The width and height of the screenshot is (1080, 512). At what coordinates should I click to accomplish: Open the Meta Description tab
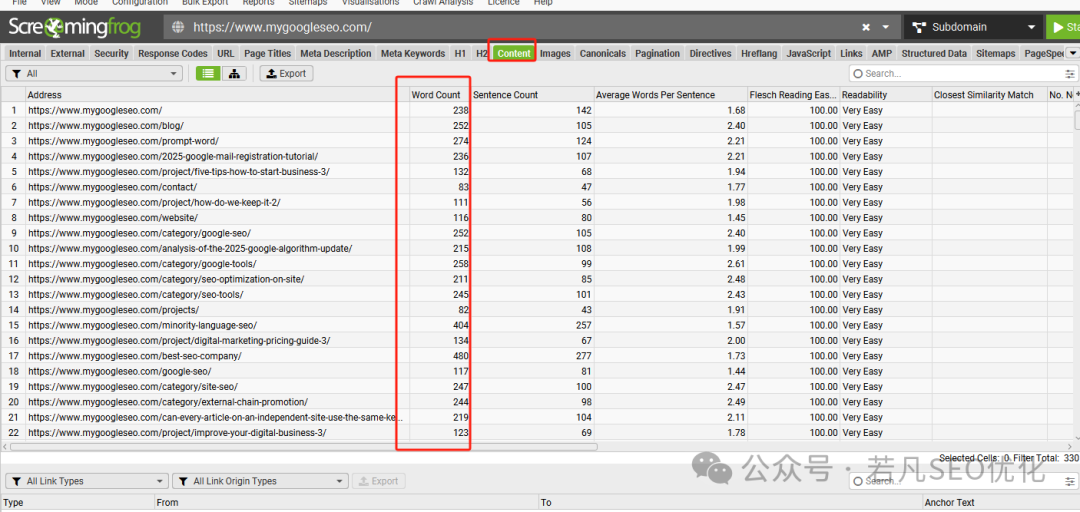click(336, 53)
